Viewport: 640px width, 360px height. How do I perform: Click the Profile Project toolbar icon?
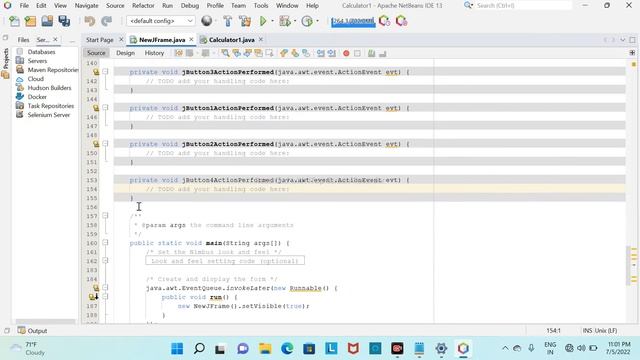pos(307,21)
